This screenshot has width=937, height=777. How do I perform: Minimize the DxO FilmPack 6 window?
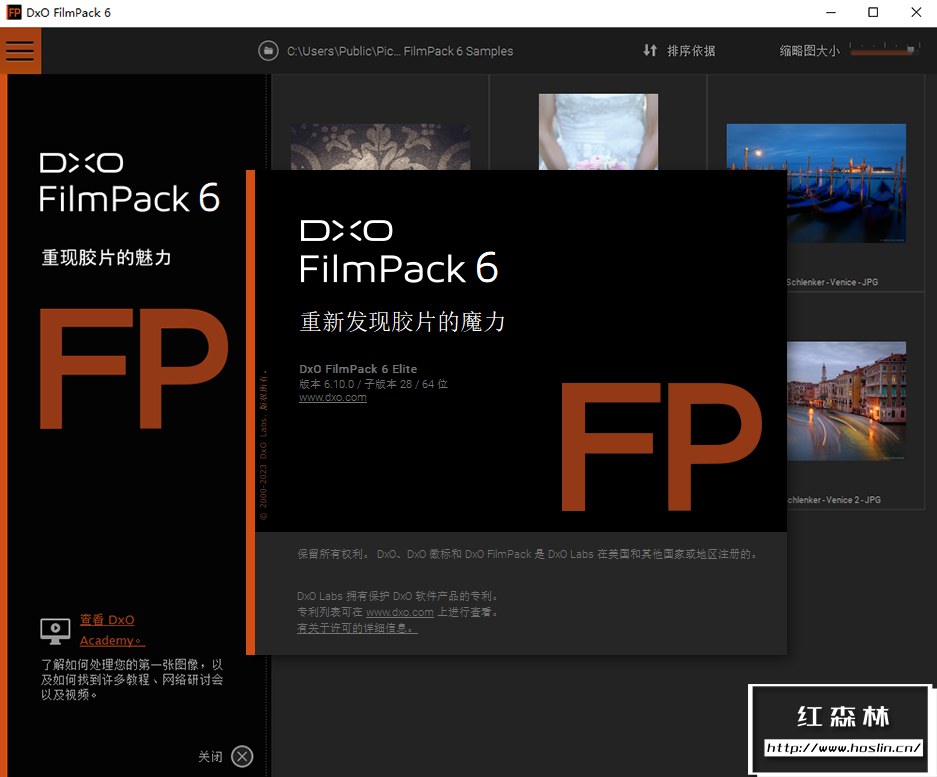(829, 13)
